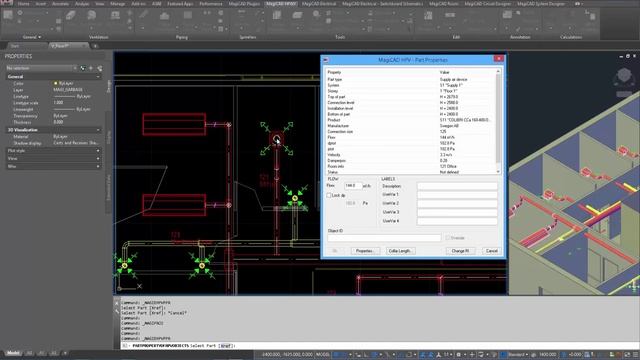This screenshot has width=640, height=360.
Task: Open the Extended Data side tab
Action: (x=109, y=187)
